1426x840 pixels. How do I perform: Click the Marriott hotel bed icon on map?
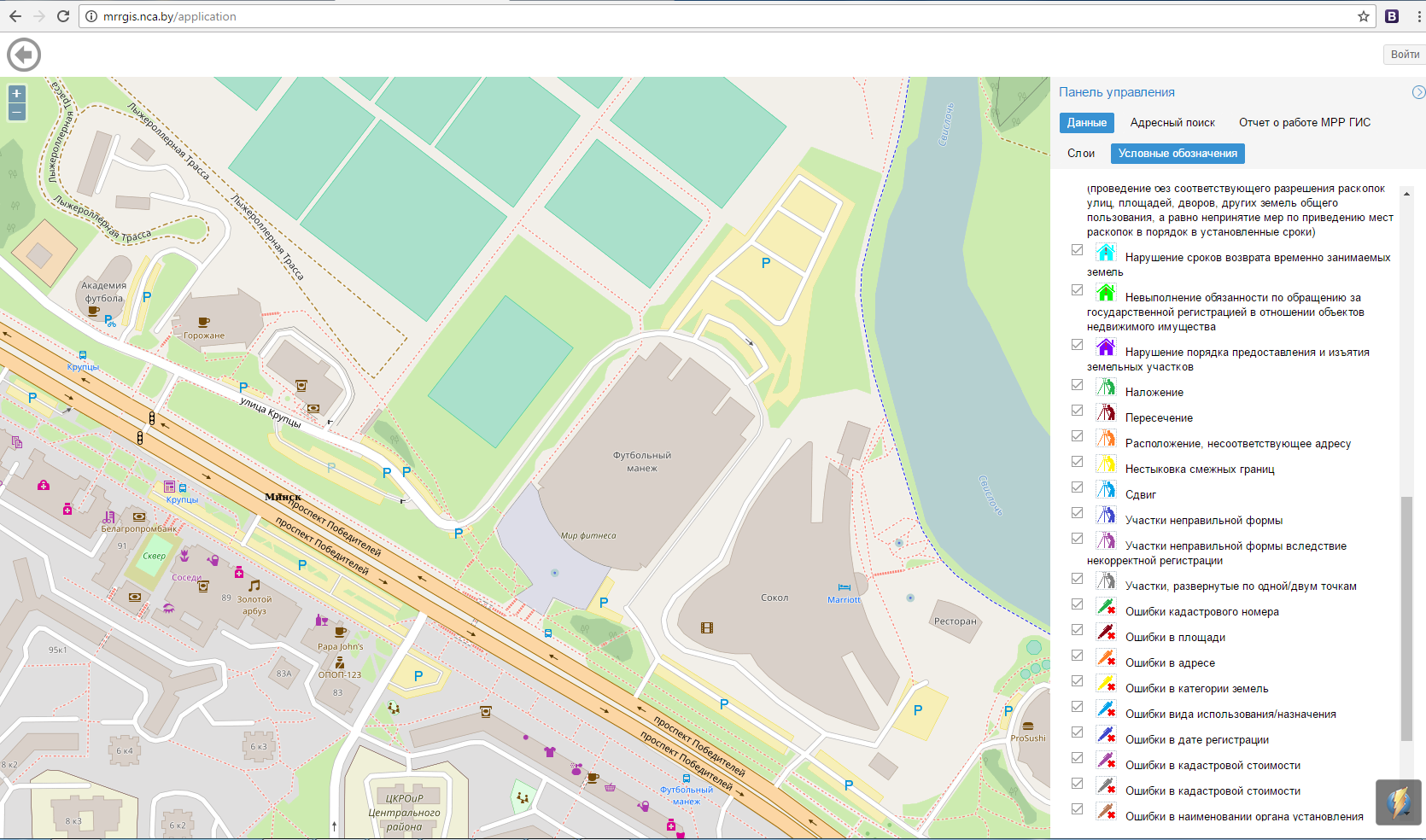(x=844, y=587)
